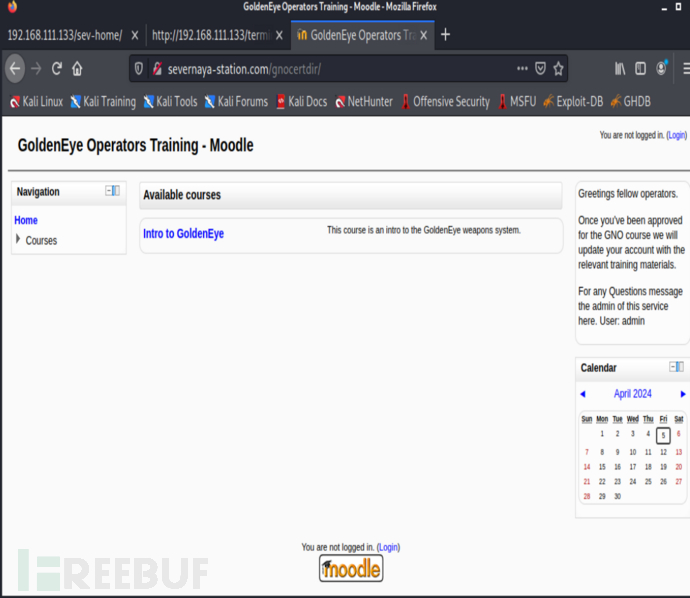The width and height of the screenshot is (690, 598).
Task: Bookmark this page with the star icon
Action: (558, 68)
